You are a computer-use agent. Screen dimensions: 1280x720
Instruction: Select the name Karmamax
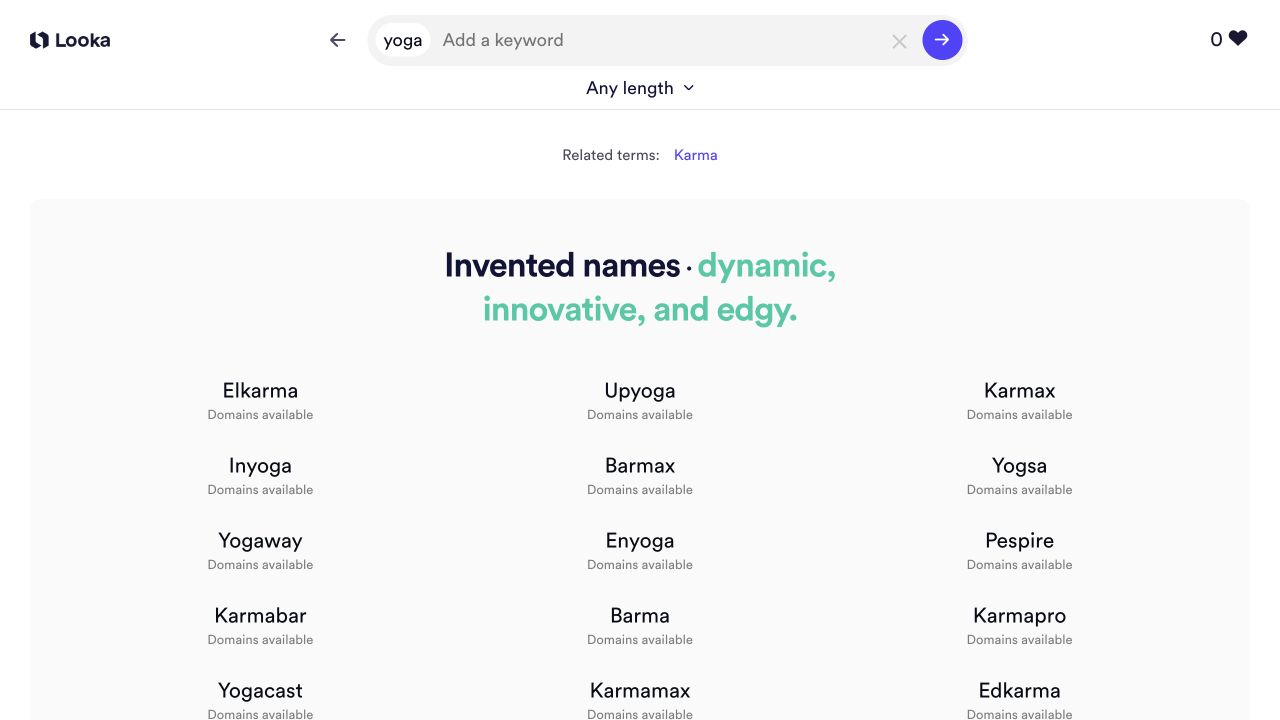[x=640, y=691]
